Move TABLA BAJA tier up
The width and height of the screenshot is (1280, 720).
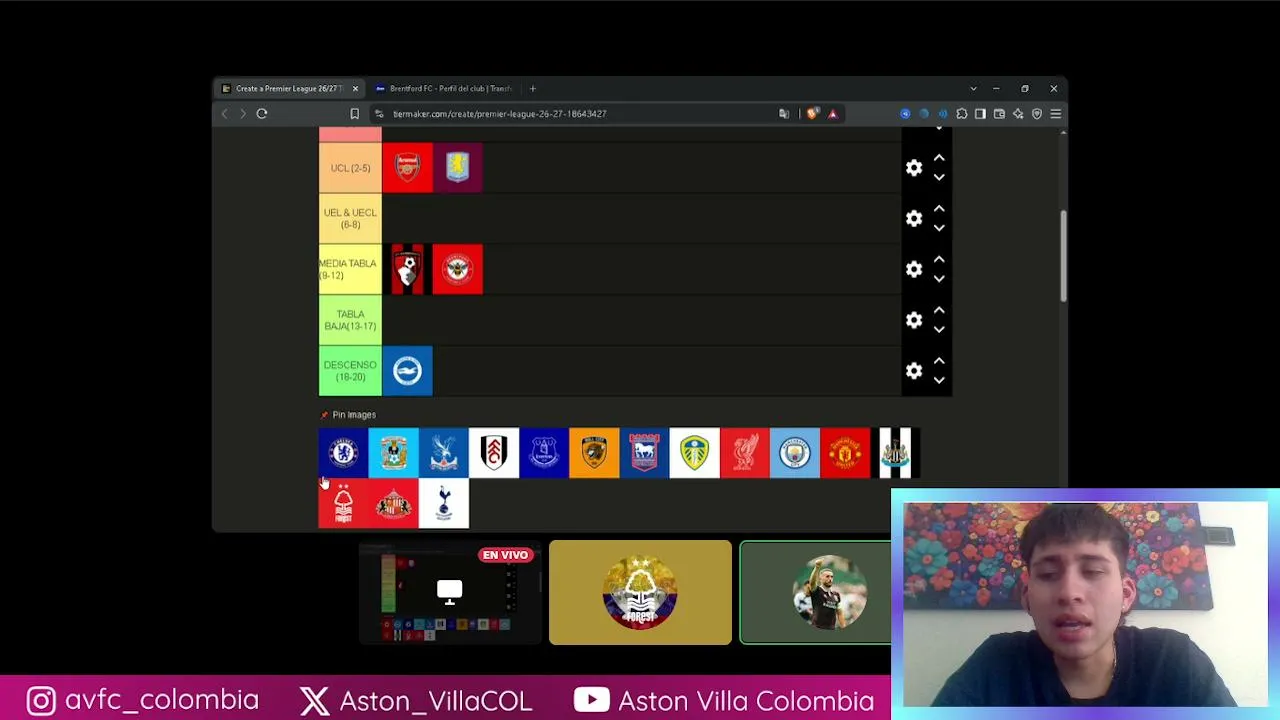coord(939,310)
